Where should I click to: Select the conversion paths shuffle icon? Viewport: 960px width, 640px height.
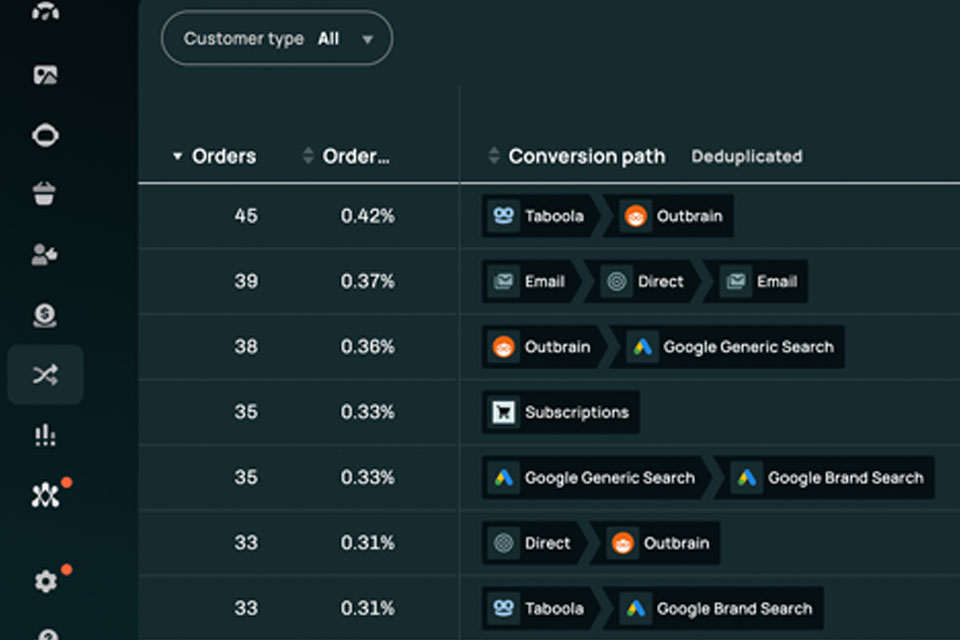[45, 374]
